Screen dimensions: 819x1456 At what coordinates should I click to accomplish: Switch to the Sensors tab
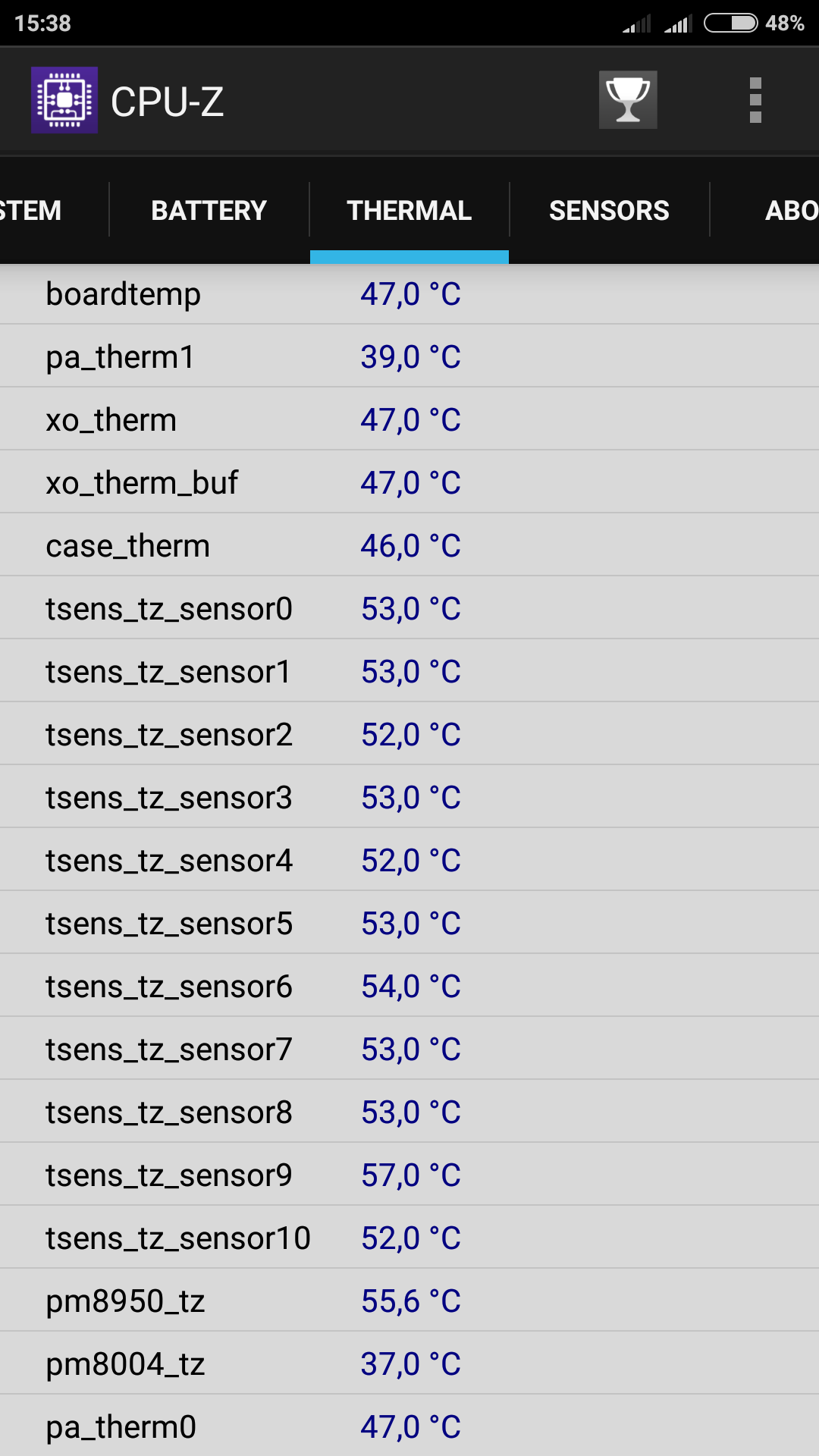tap(609, 210)
